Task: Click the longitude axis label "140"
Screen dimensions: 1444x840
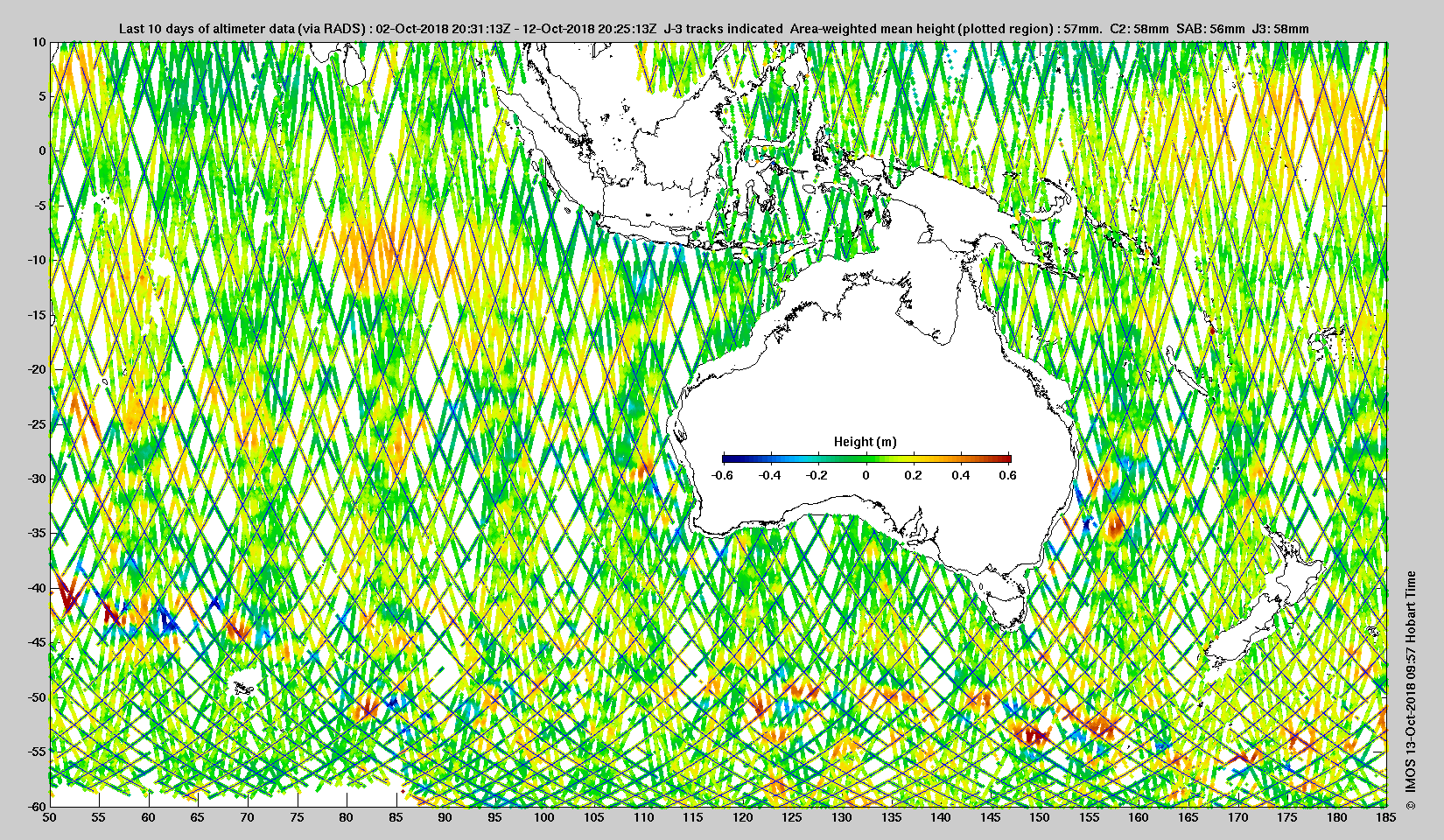Action: [x=941, y=818]
